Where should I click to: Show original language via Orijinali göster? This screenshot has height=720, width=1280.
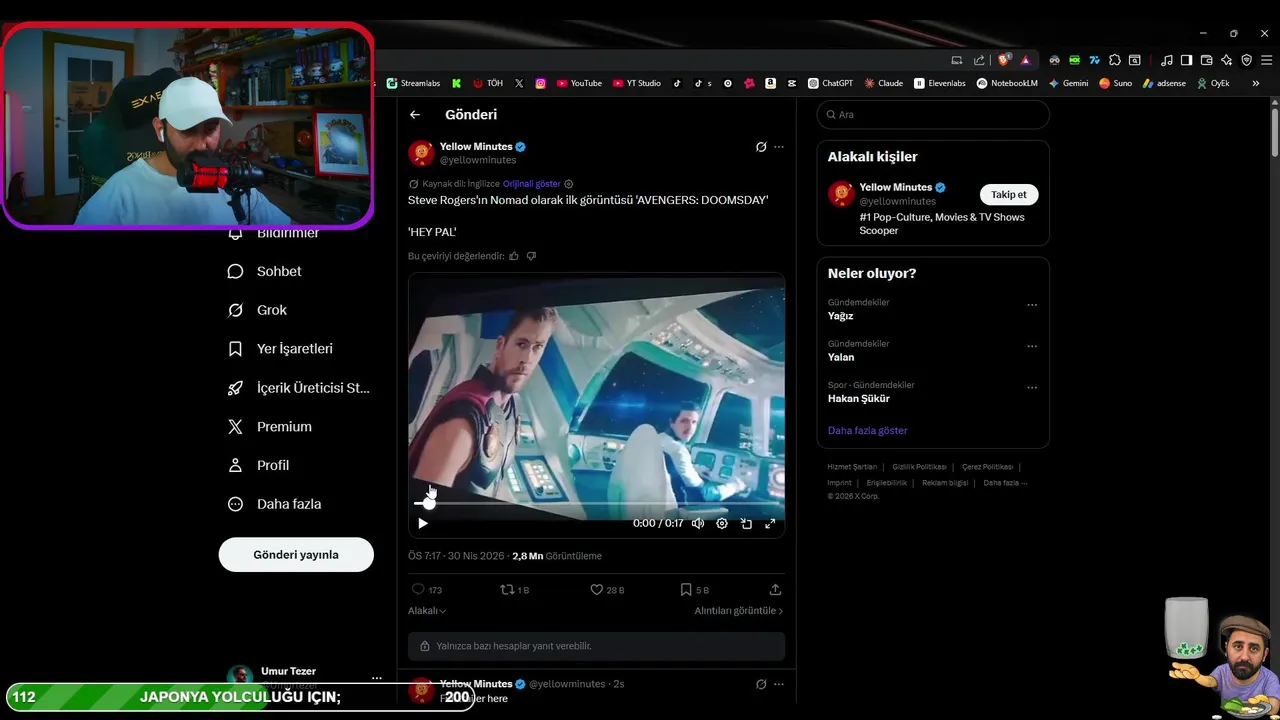[x=532, y=184]
